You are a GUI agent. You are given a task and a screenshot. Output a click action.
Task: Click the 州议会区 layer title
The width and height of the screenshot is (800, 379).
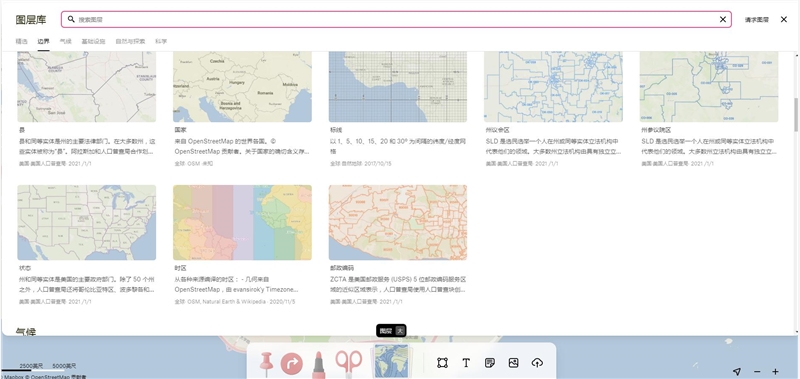click(x=497, y=130)
